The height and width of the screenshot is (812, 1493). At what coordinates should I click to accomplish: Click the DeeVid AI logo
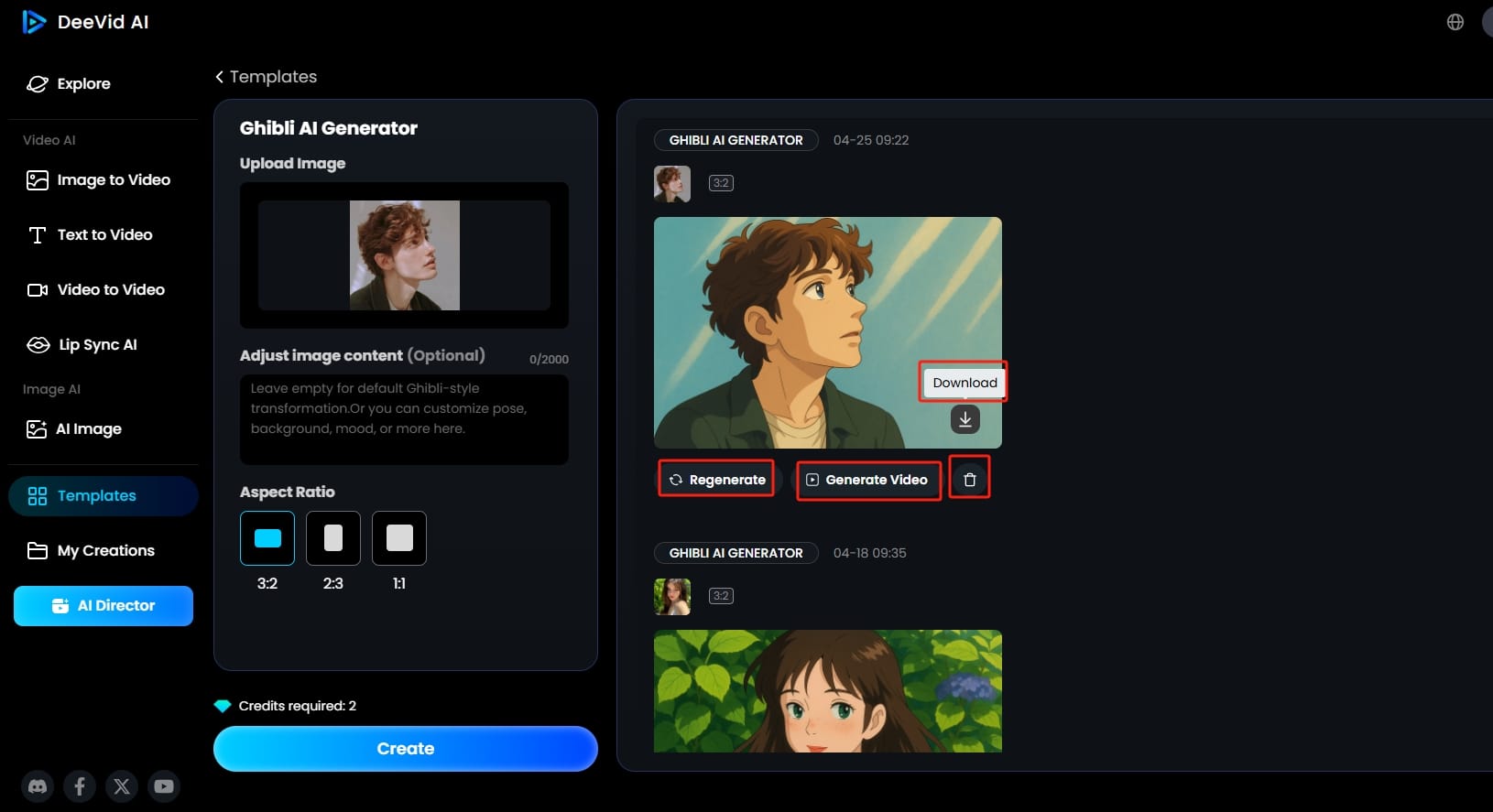tap(85, 22)
